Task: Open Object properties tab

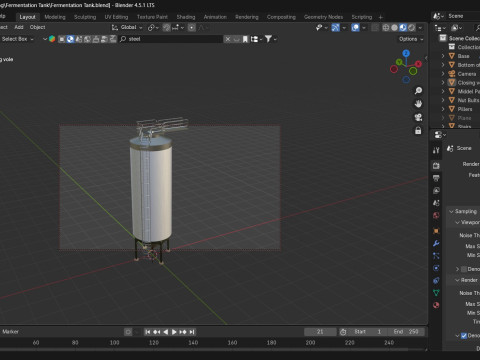Action: [436, 231]
